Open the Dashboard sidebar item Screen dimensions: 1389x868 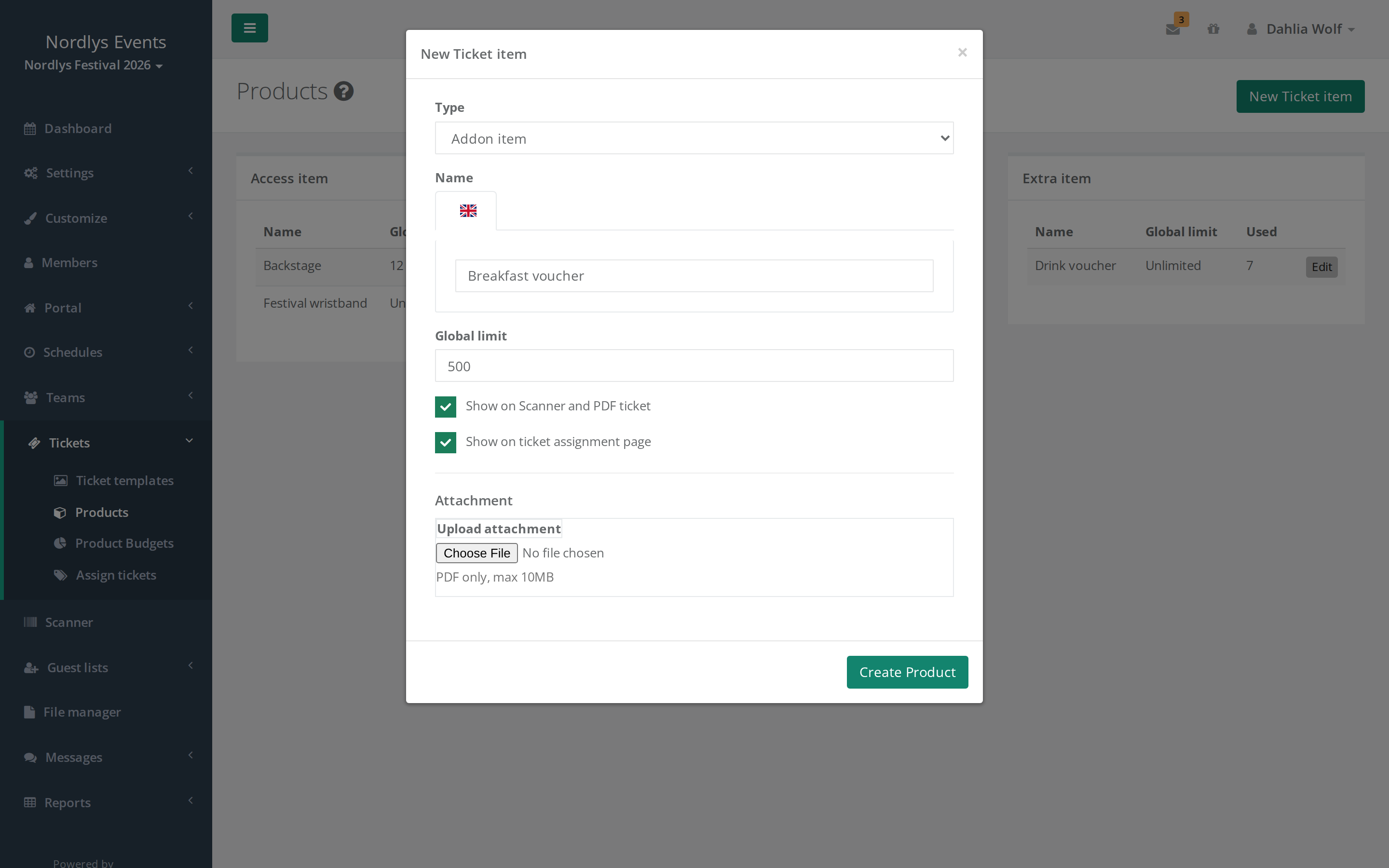coord(106,129)
